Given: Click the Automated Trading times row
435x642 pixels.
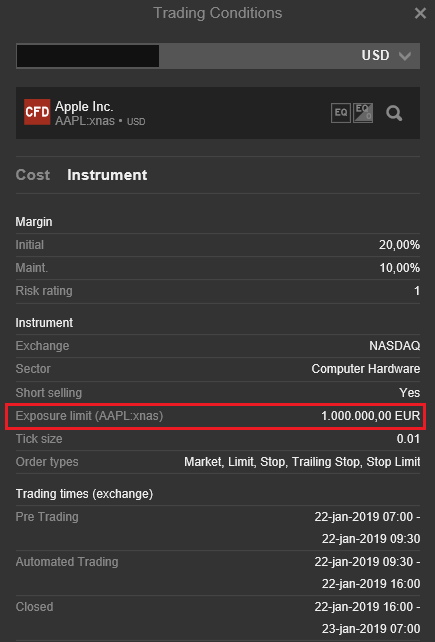Looking at the screenshot, I should (x=218, y=573).
